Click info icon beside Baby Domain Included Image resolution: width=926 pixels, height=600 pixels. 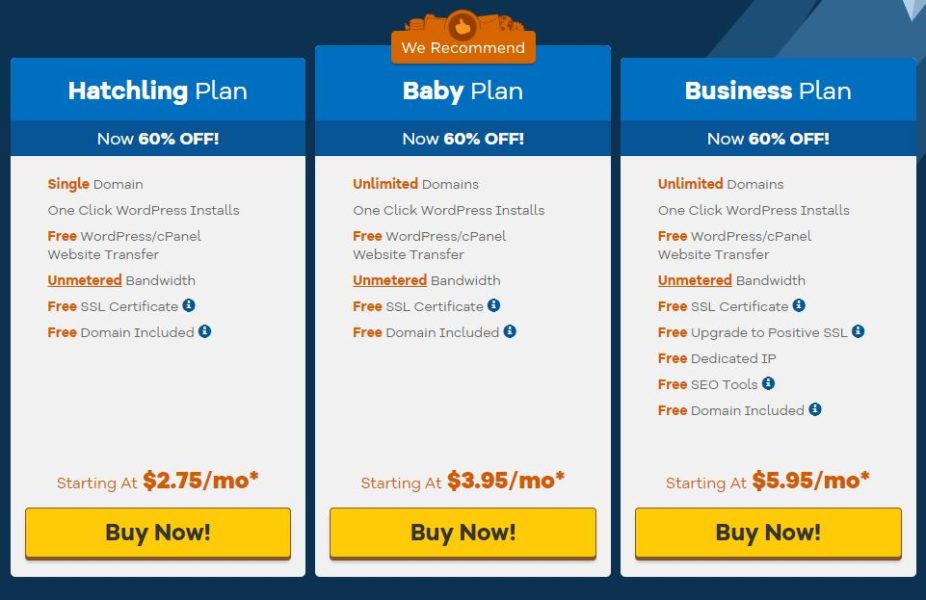pos(510,332)
